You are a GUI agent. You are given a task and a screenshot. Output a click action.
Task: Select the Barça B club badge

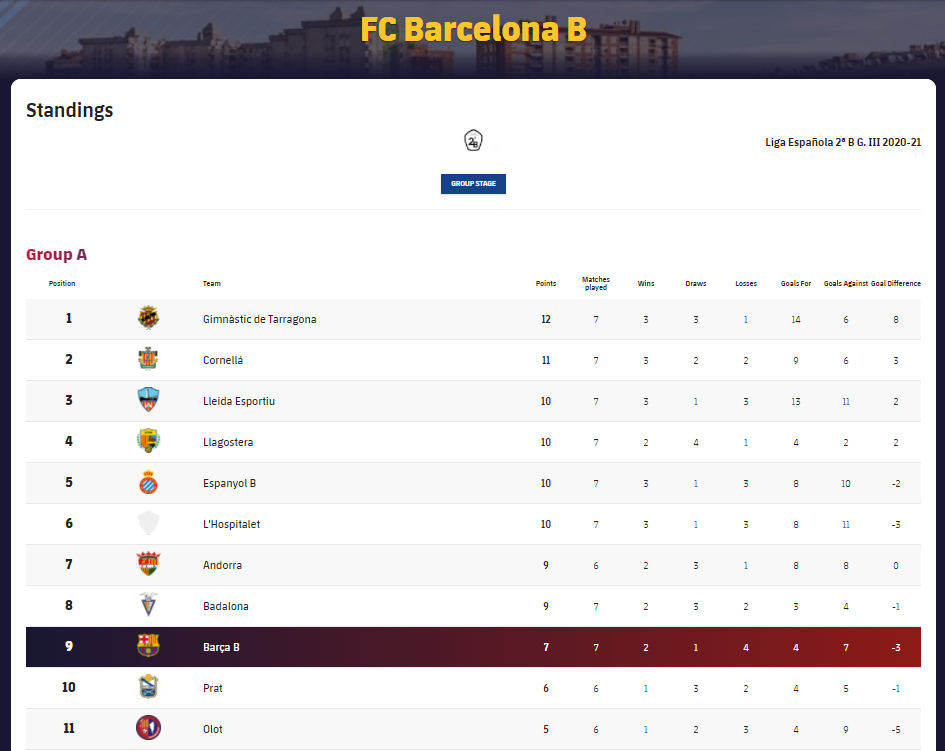pos(148,646)
